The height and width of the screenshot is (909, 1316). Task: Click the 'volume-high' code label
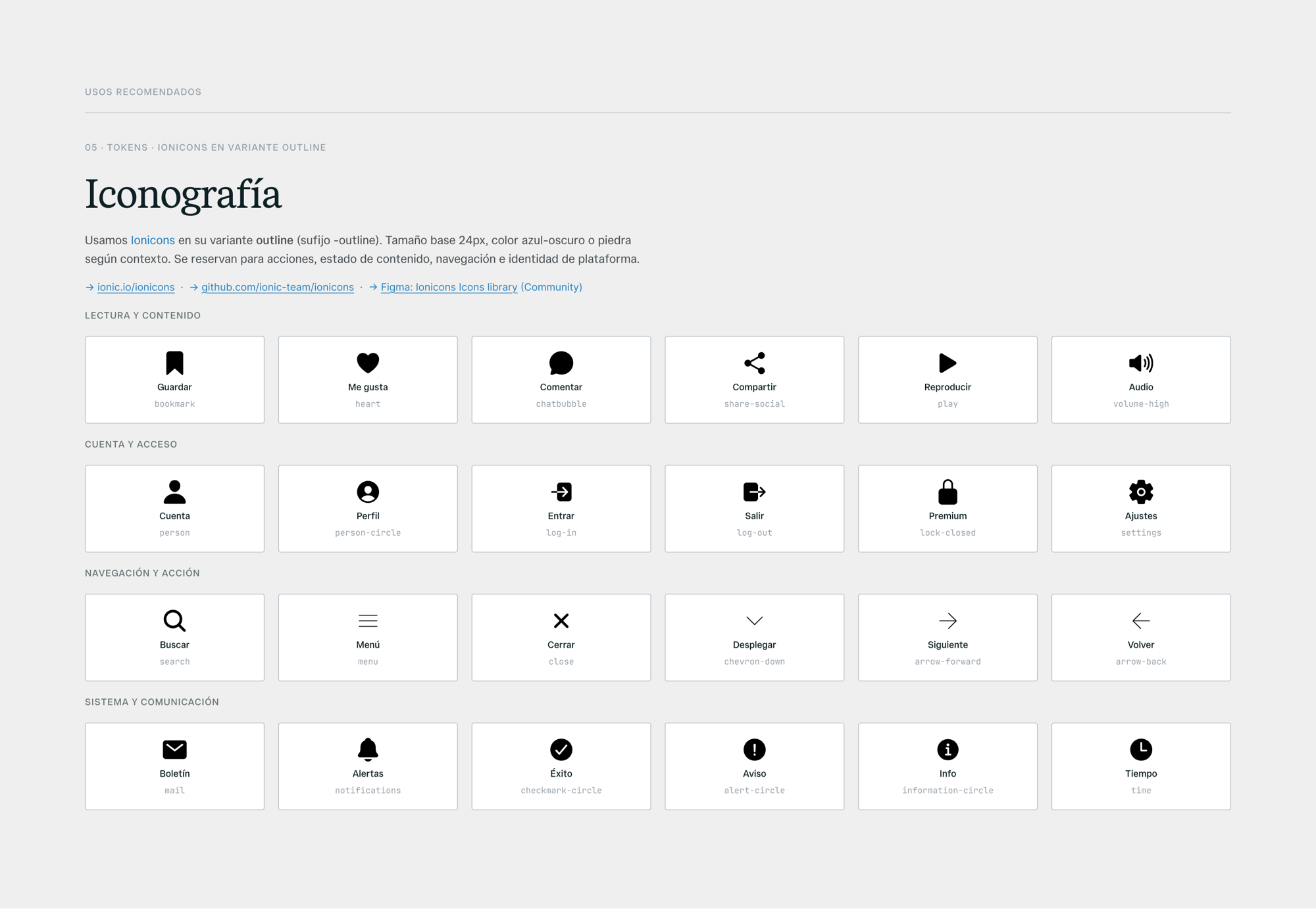[1141, 404]
